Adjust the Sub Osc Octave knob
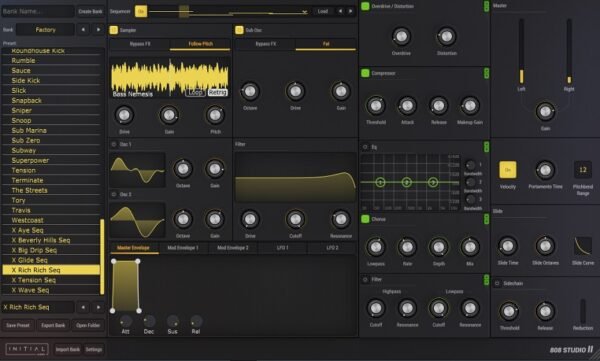 [x=250, y=91]
